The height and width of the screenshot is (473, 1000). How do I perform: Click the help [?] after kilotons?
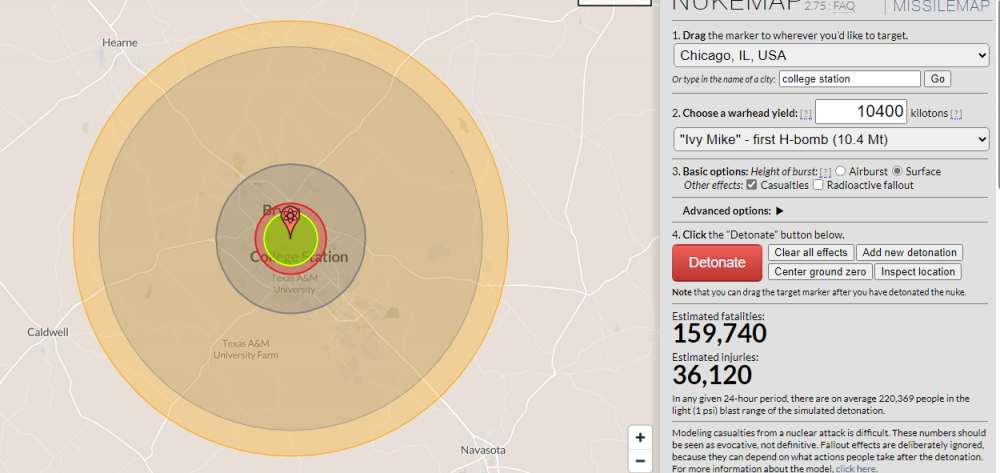click(x=956, y=114)
